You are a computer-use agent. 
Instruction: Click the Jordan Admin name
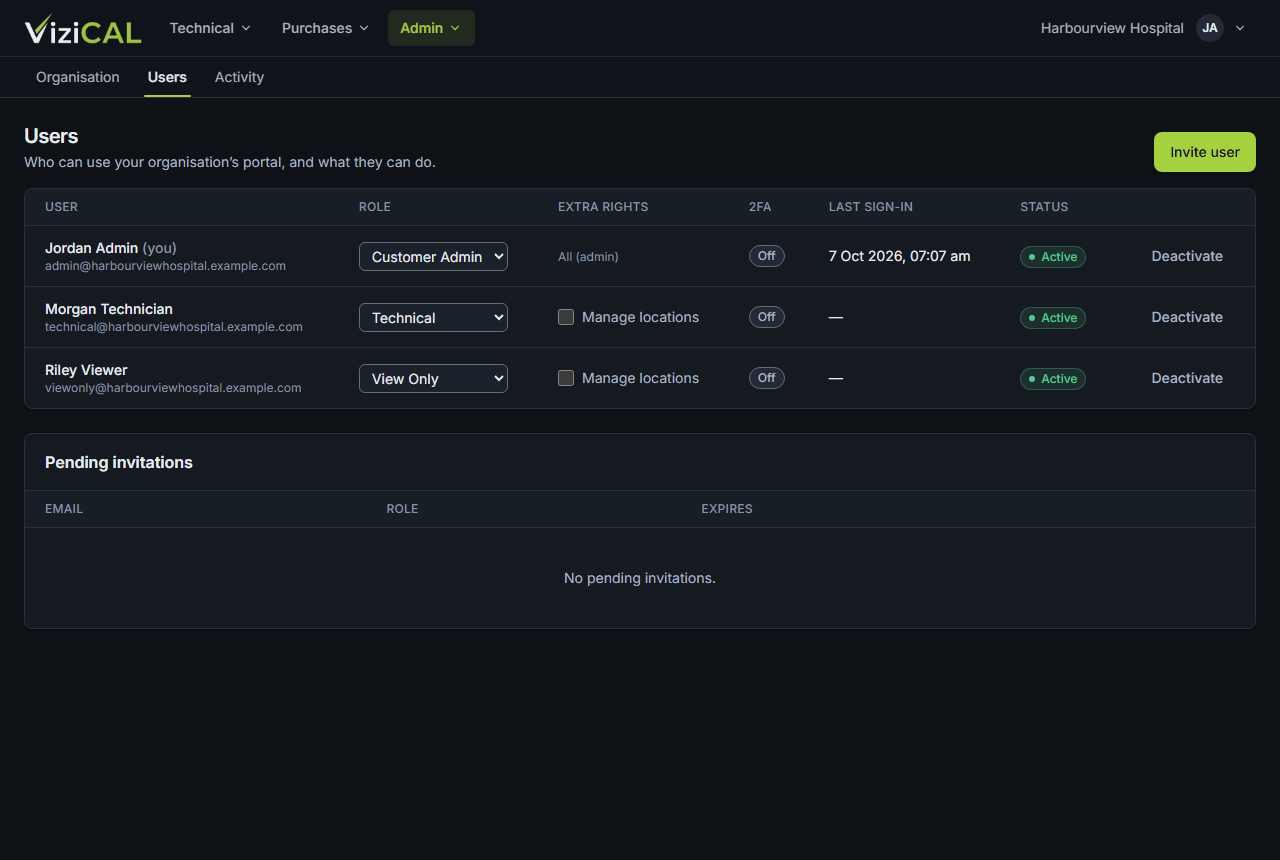[91, 248]
